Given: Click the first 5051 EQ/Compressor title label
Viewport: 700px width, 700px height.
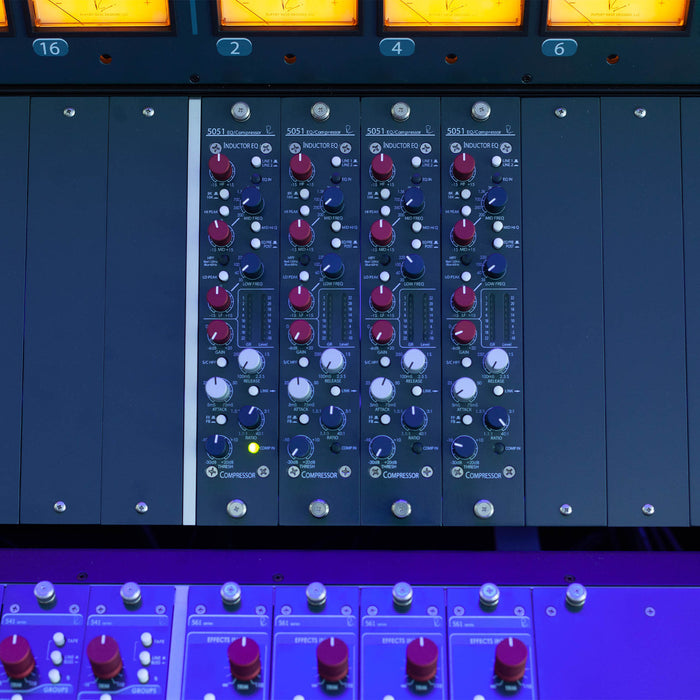Looking at the screenshot, I should coord(239,131).
